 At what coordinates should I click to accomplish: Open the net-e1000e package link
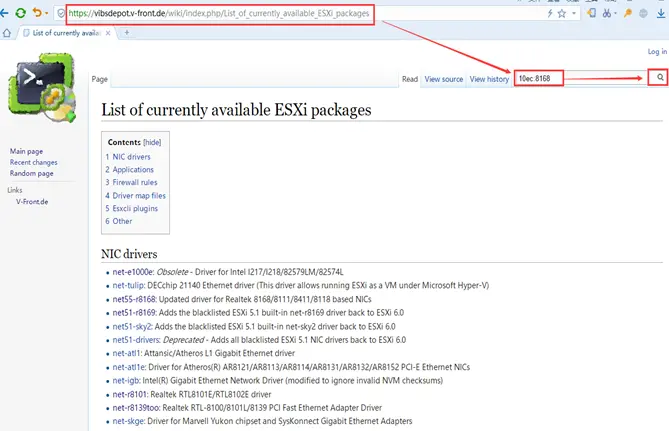pyautogui.click(x=133, y=272)
